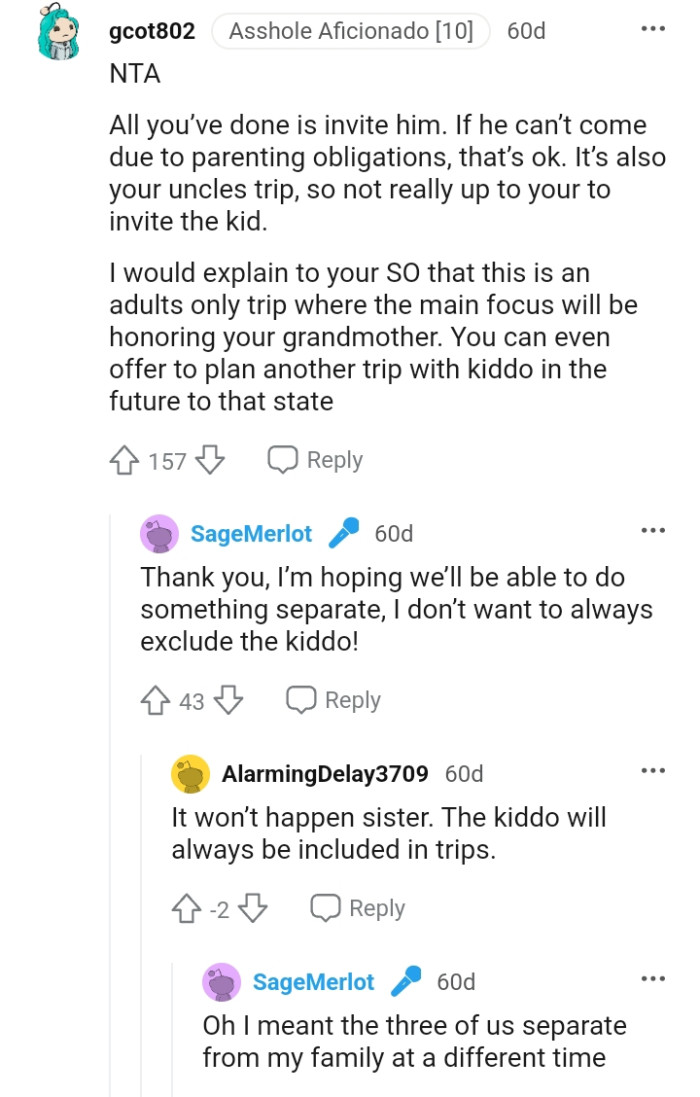The height and width of the screenshot is (1097, 700).
Task: Upvote gcot802's NTA comment
Action: pyautogui.click(x=125, y=460)
